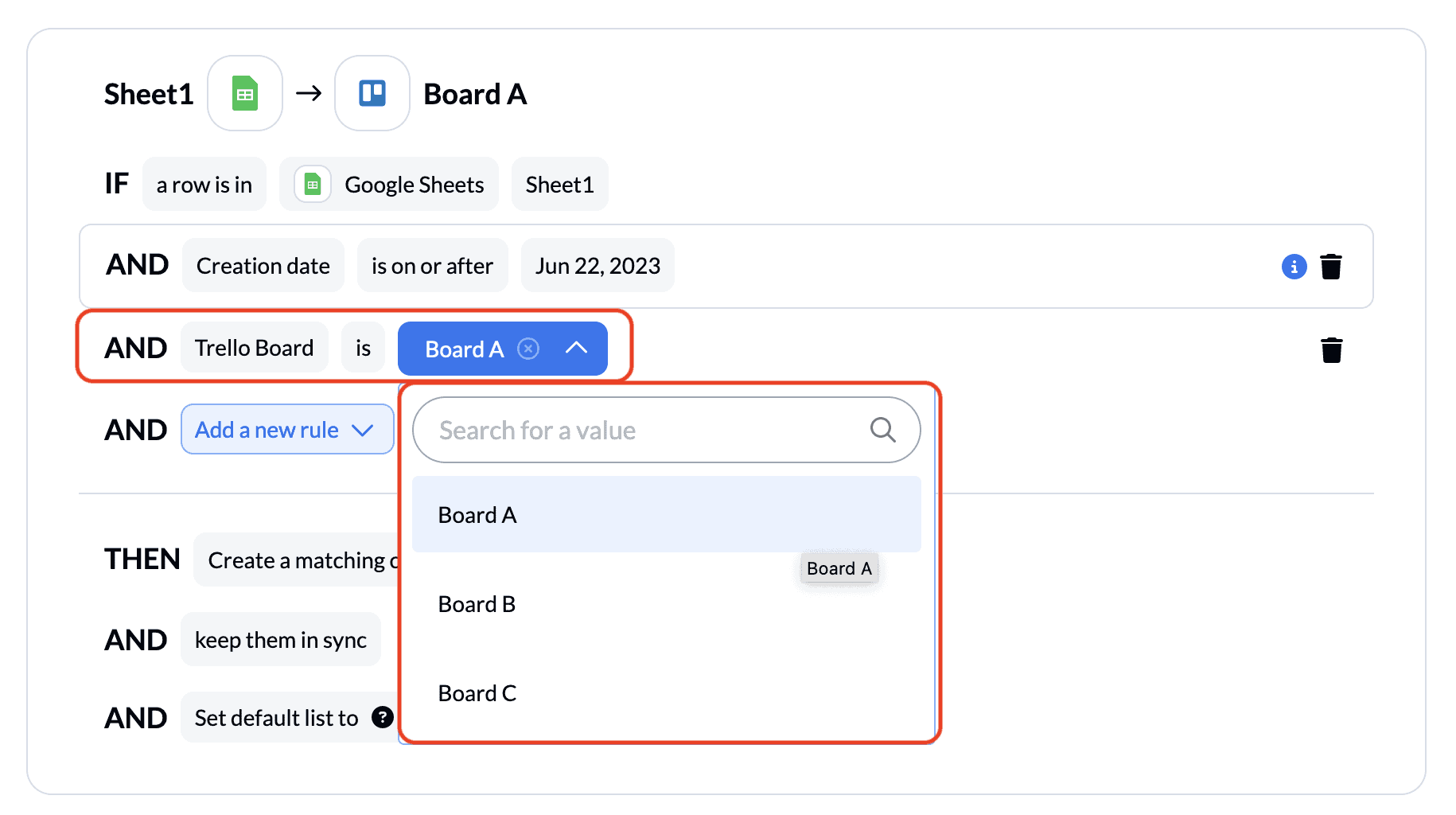Click the Trello icon next to Board A
Viewport: 1456px width, 815px height.
[372, 93]
